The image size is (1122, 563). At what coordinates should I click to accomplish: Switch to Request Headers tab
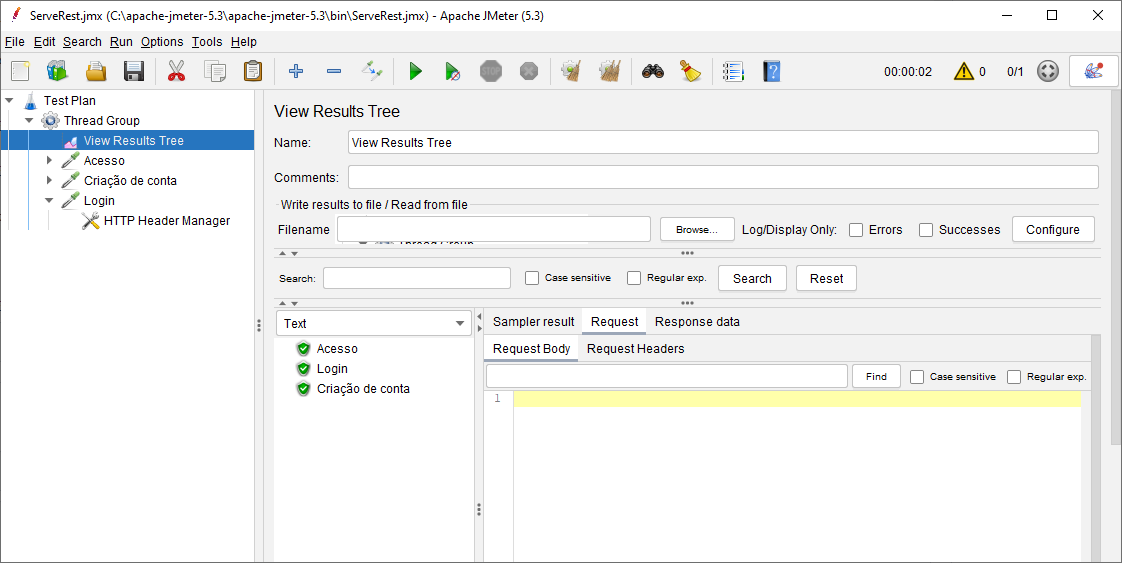tap(635, 349)
